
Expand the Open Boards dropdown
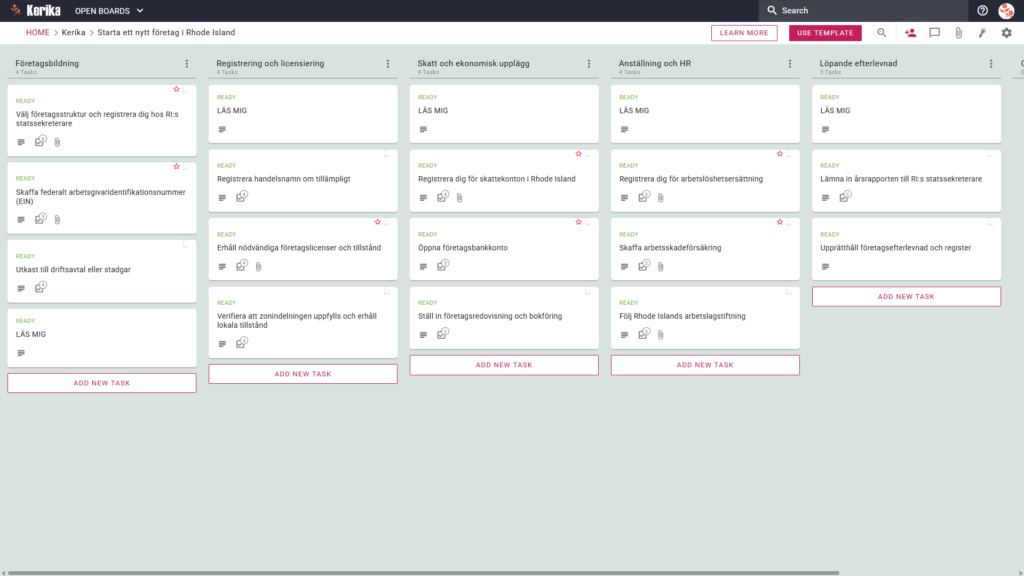(x=109, y=11)
